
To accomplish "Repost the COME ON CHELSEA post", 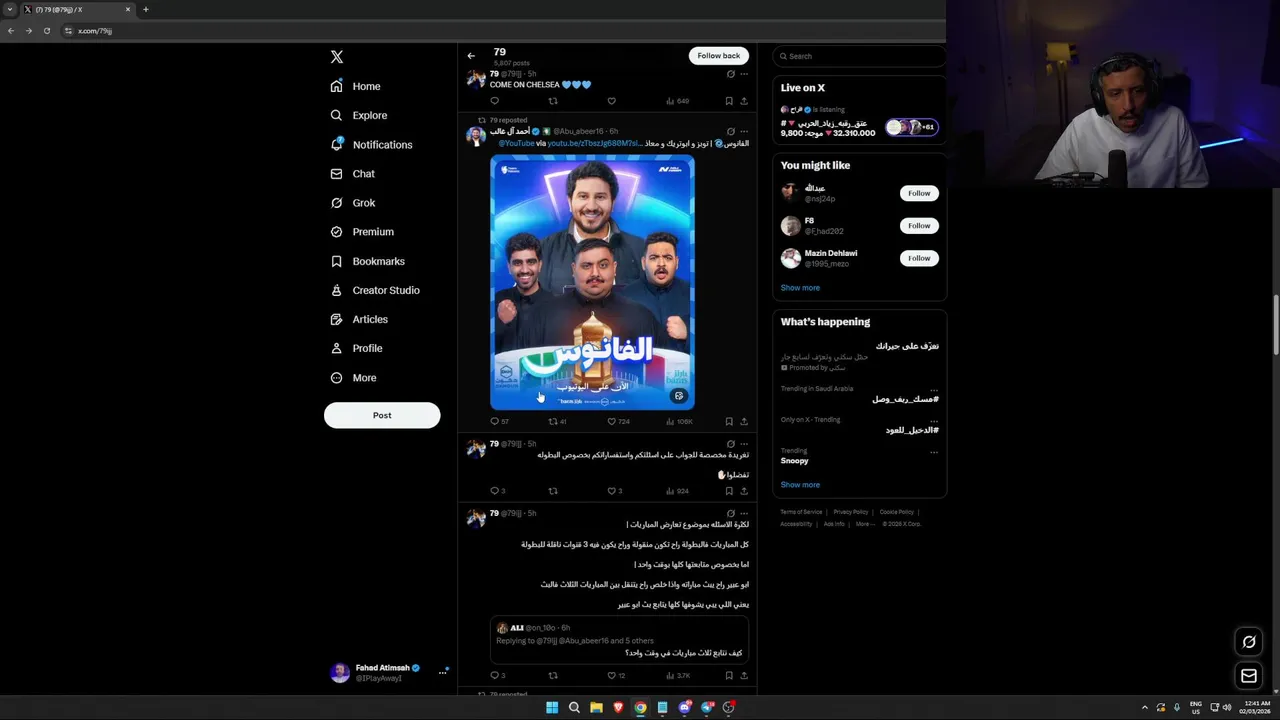I will coord(553,101).
